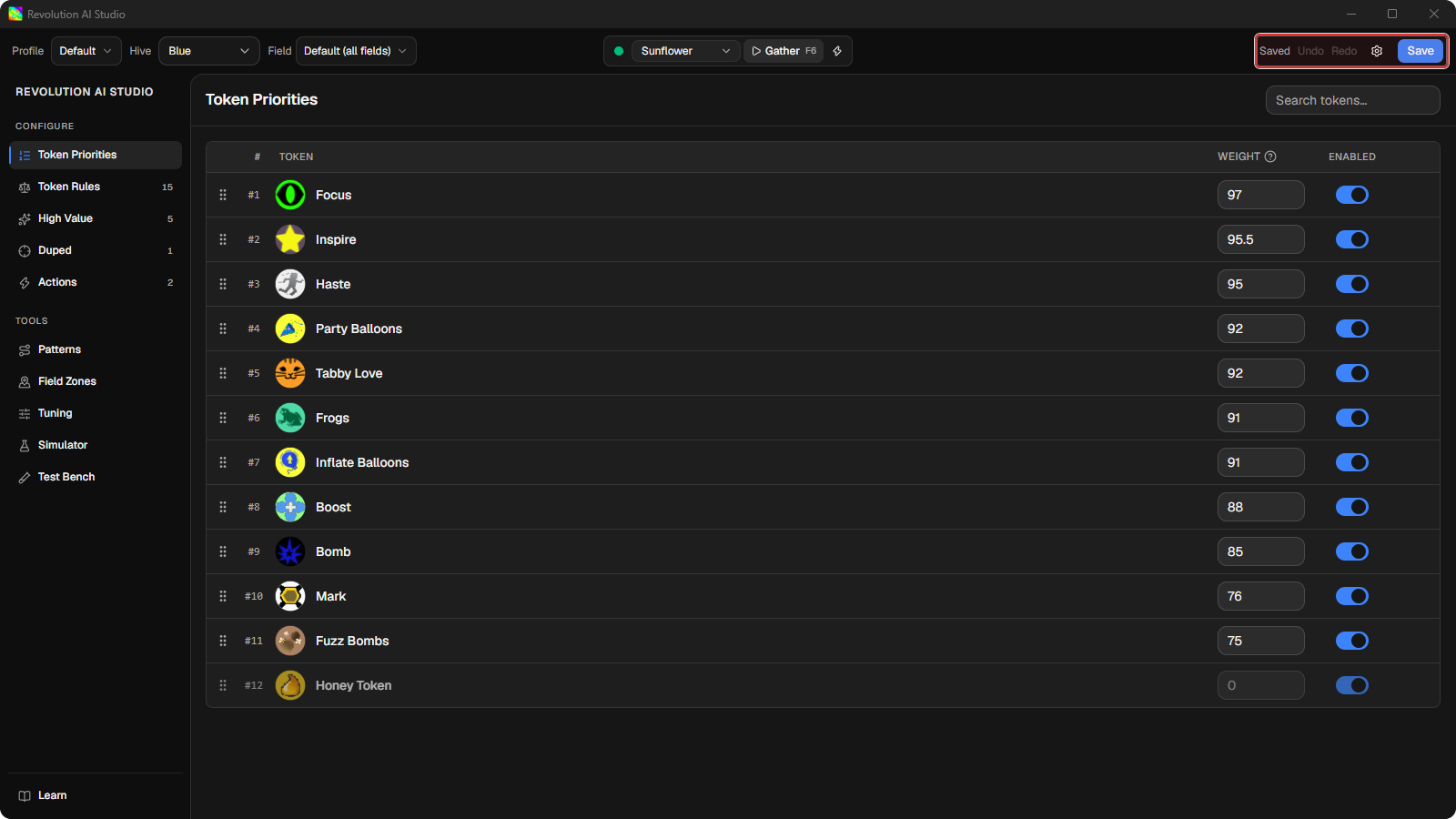
Task: Click the Inspire star token icon
Action: pyautogui.click(x=290, y=239)
